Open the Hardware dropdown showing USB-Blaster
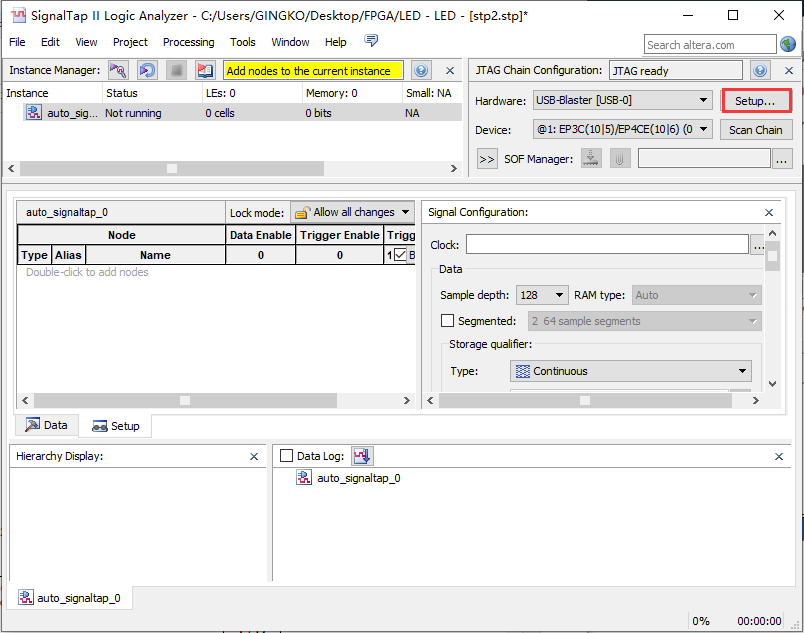The width and height of the screenshot is (804, 633). coord(622,101)
